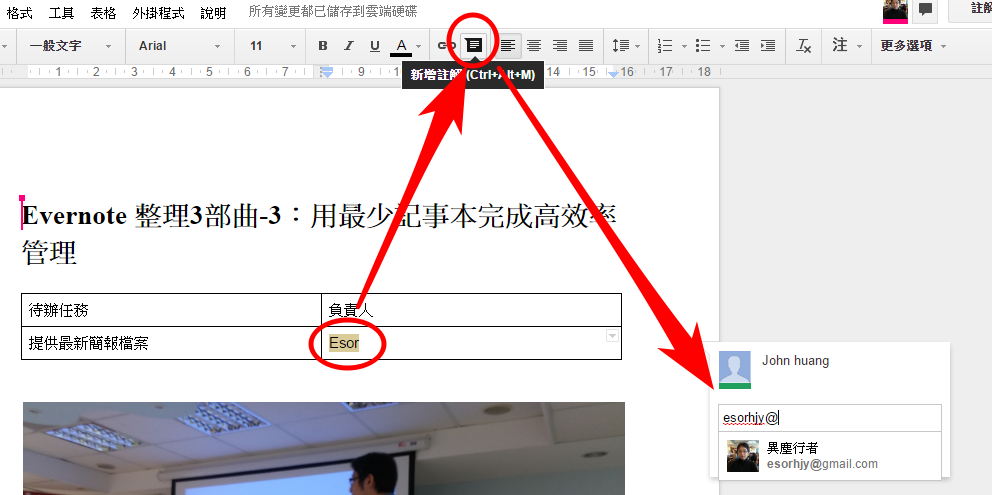Click the 註解 button at top right
The height and width of the screenshot is (495, 992).
(x=971, y=9)
